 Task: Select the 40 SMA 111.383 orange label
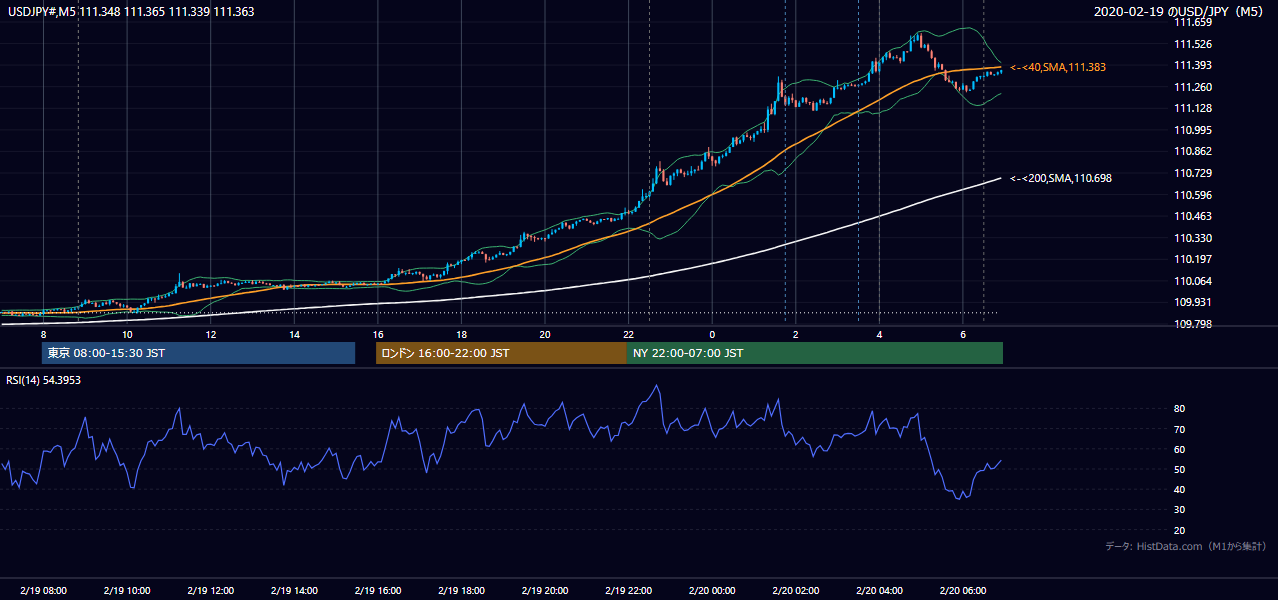[1057, 67]
